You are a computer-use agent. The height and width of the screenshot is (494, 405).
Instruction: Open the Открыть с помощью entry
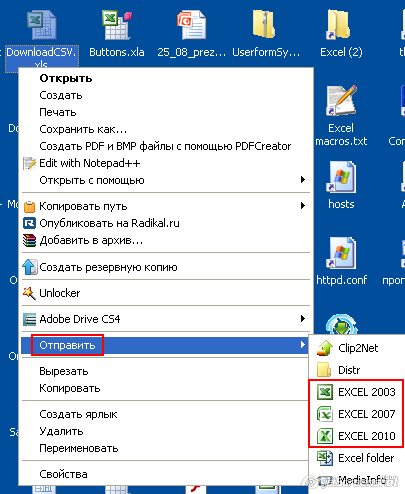click(x=166, y=180)
